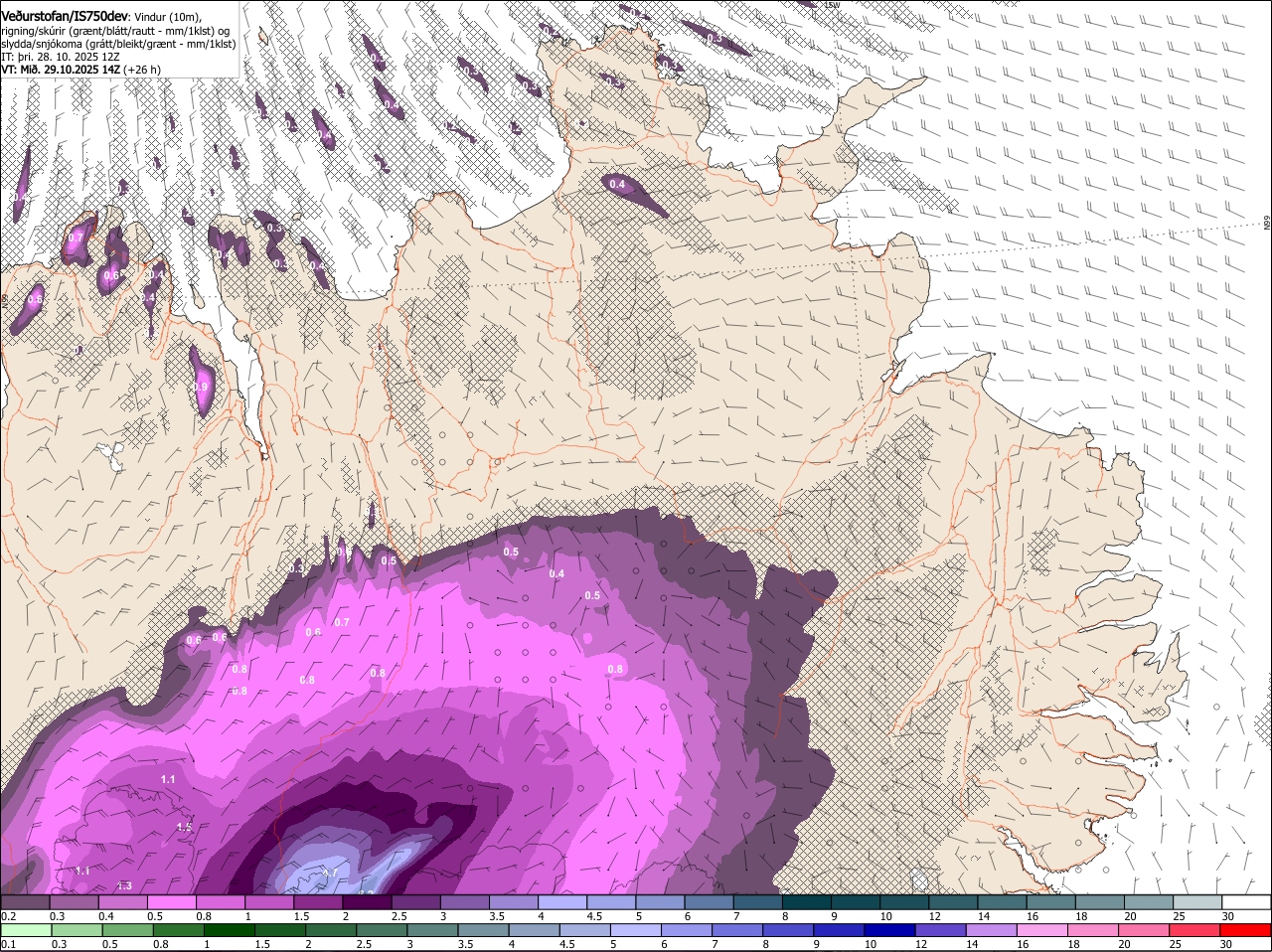
Task: Select the '1.3' precipitation value on the map
Action: pos(124,885)
